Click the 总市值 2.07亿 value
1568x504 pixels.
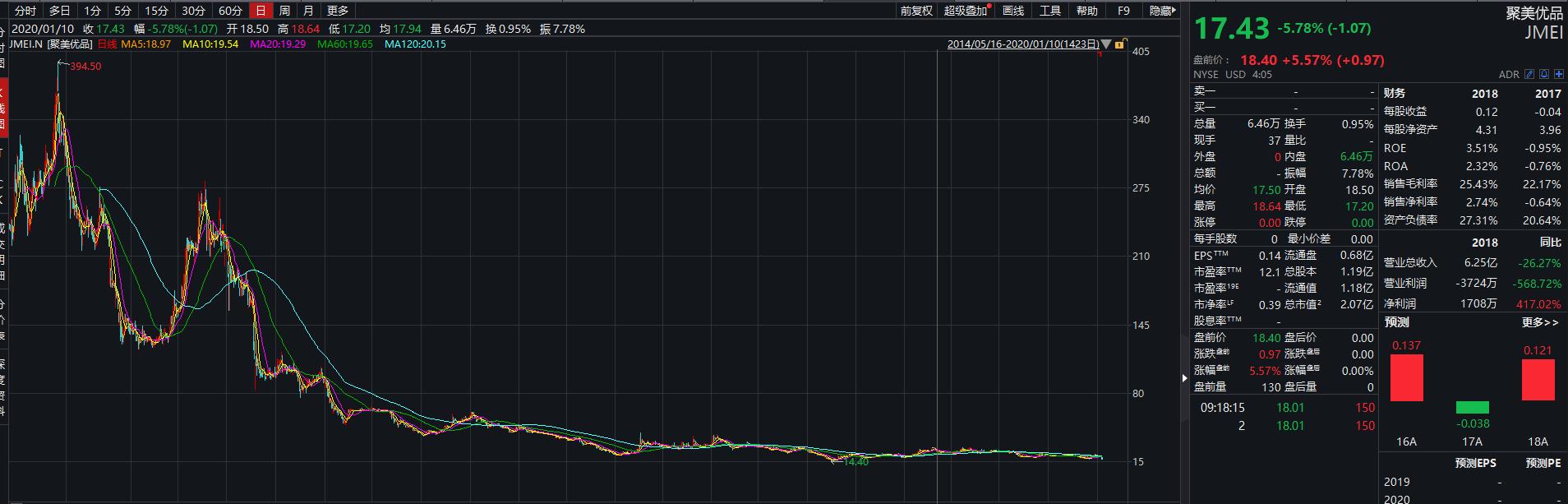coord(1357,304)
